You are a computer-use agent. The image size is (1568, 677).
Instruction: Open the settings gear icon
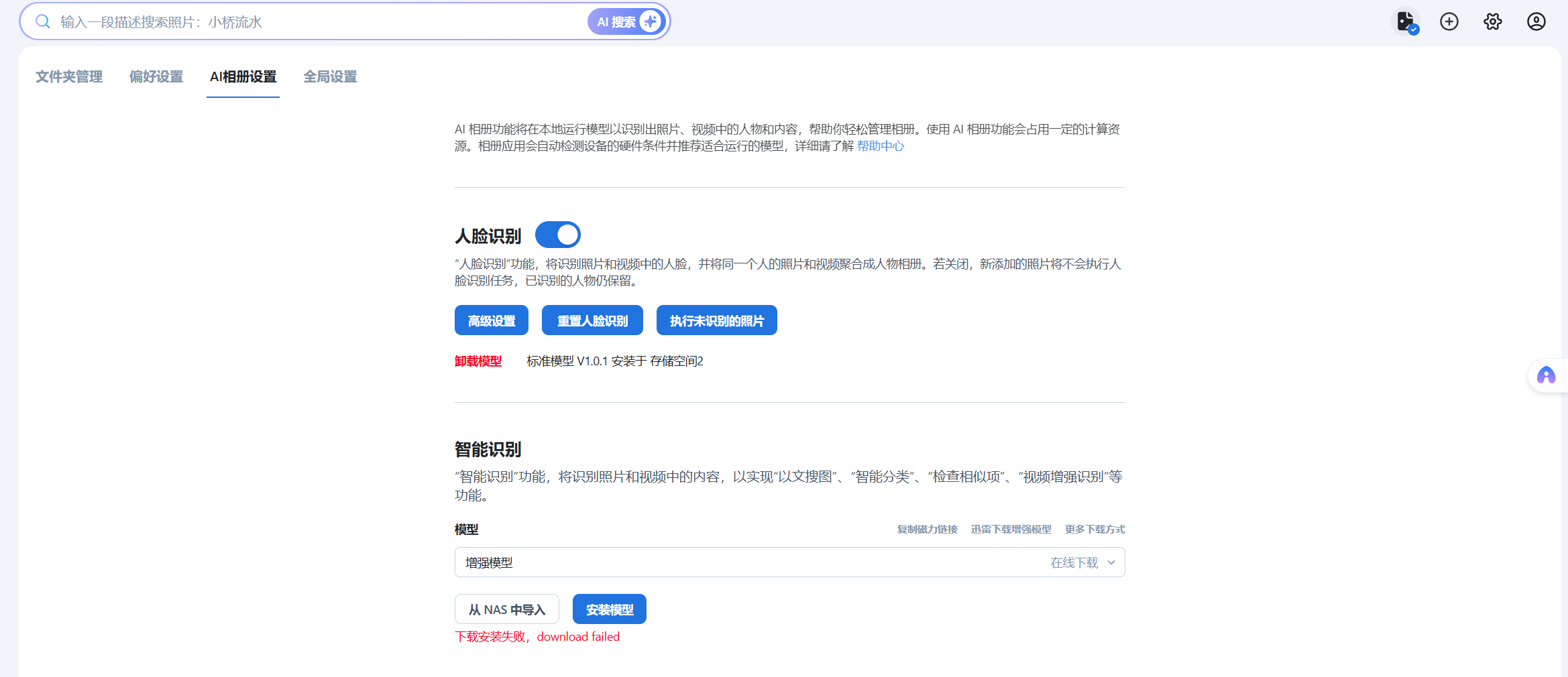1493,21
